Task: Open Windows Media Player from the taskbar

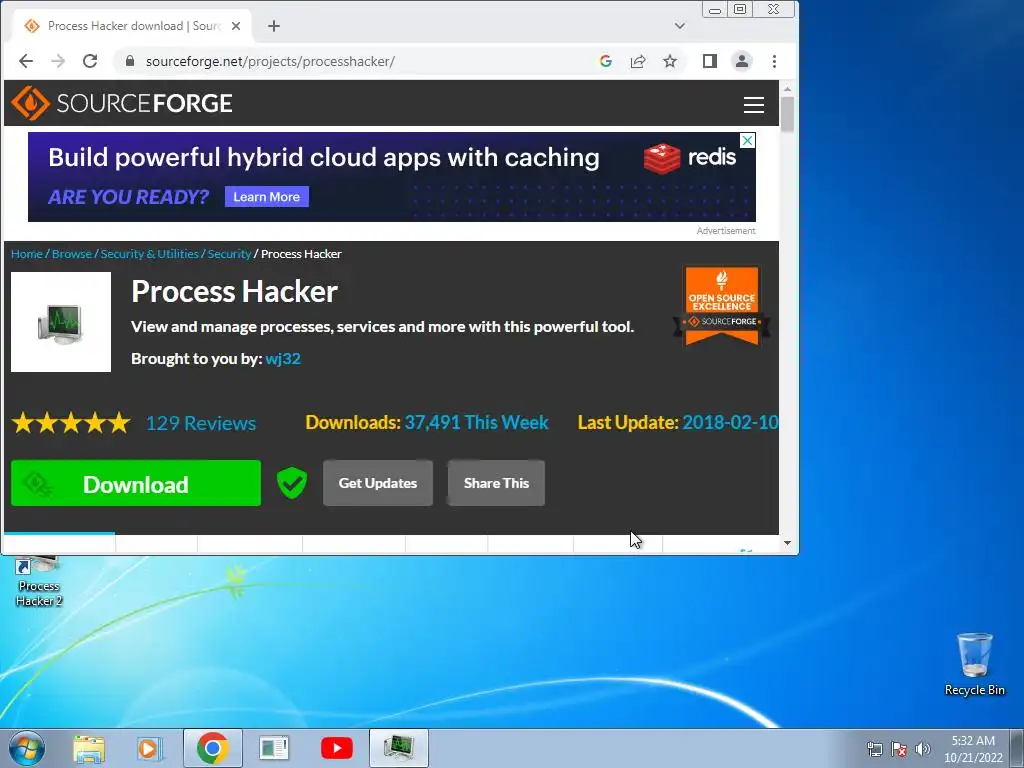Action: [x=150, y=748]
